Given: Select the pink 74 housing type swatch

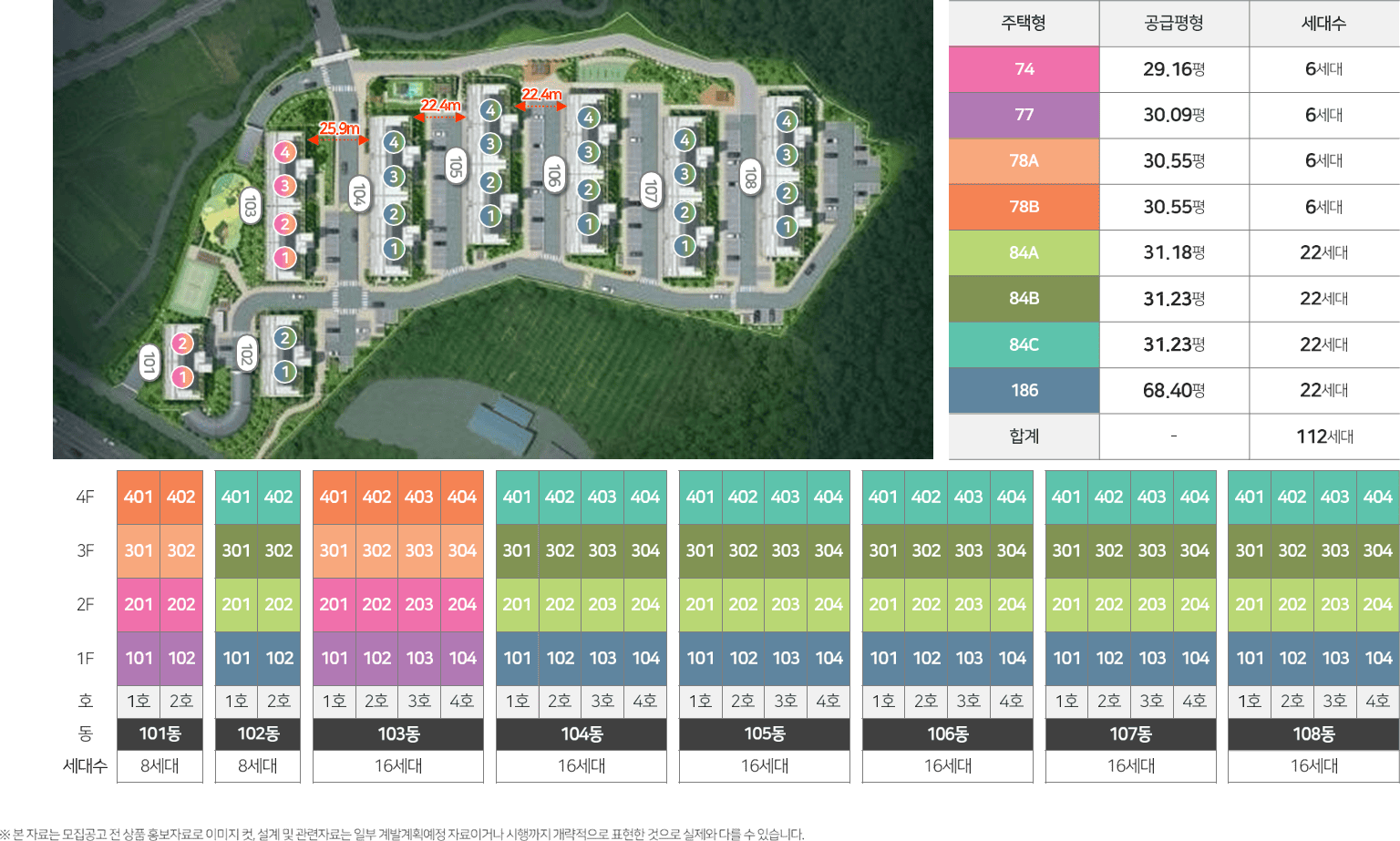Looking at the screenshot, I should (x=1024, y=69).
